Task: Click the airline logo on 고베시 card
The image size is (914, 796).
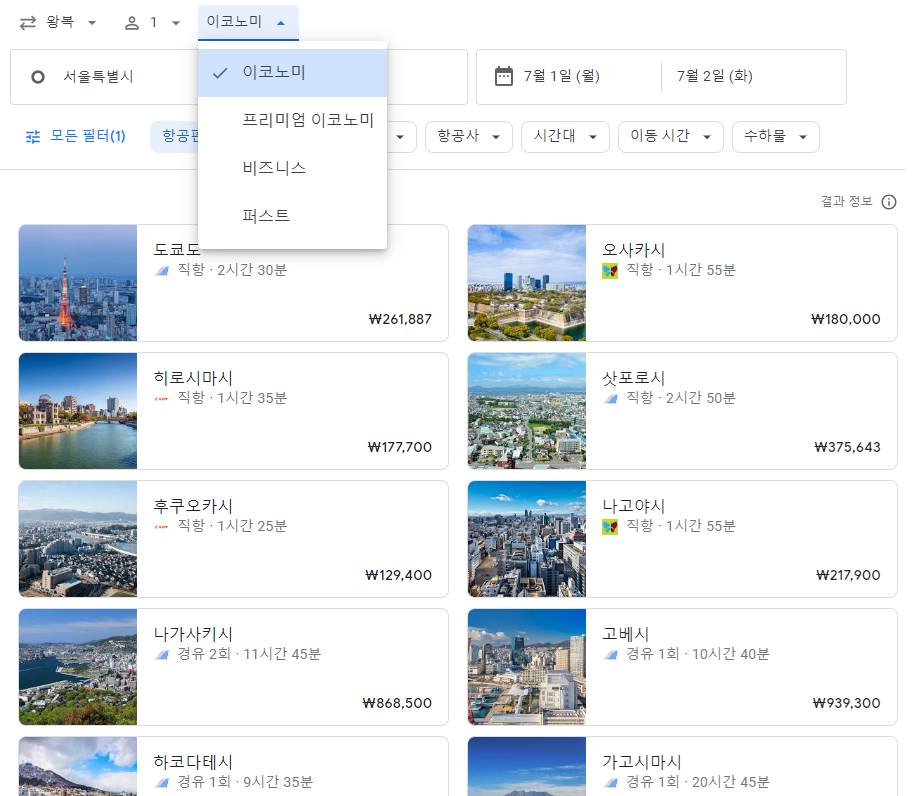Action: [x=610, y=655]
